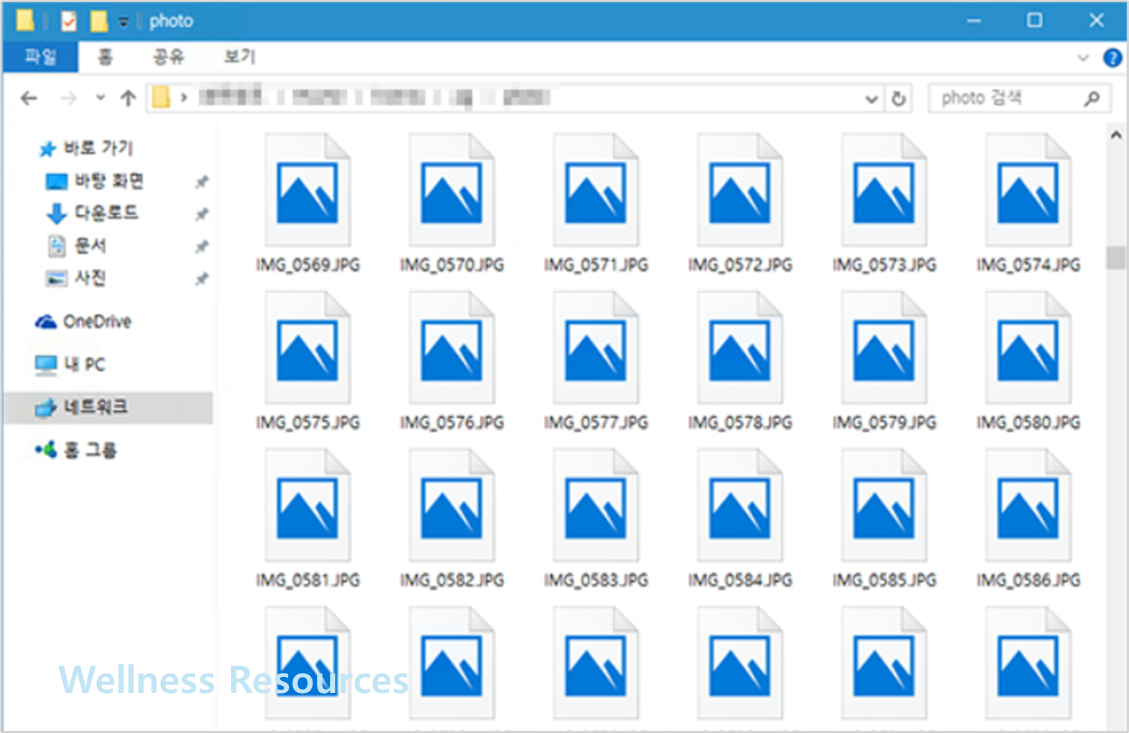Select OneDrive in navigation pane
The height and width of the screenshot is (733, 1129).
point(83,321)
